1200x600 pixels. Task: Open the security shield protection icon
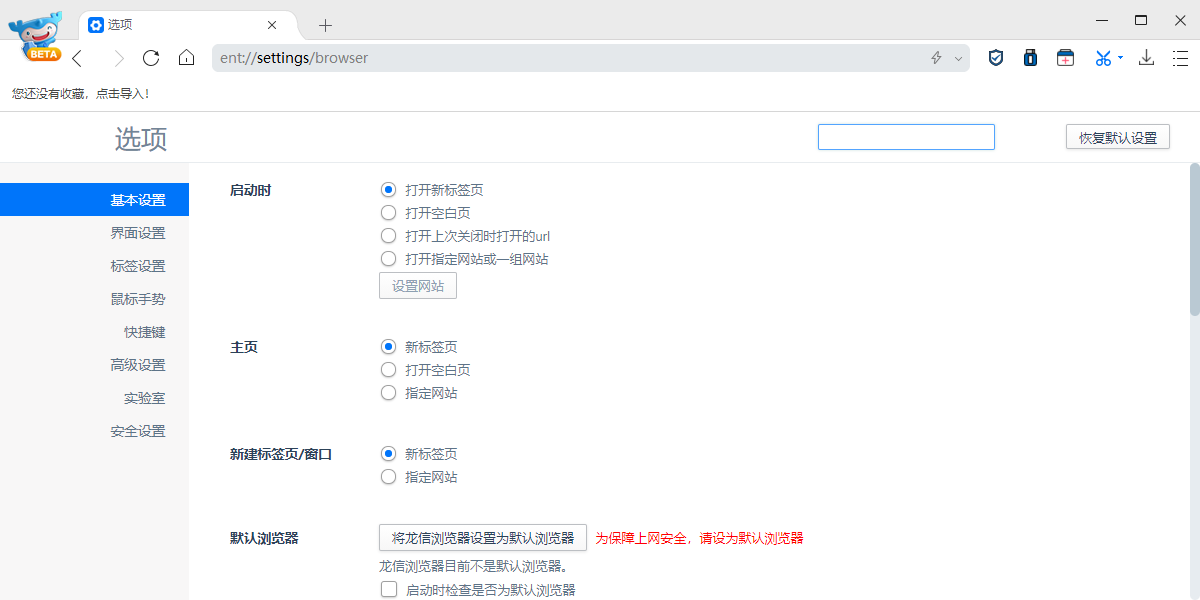(x=995, y=58)
